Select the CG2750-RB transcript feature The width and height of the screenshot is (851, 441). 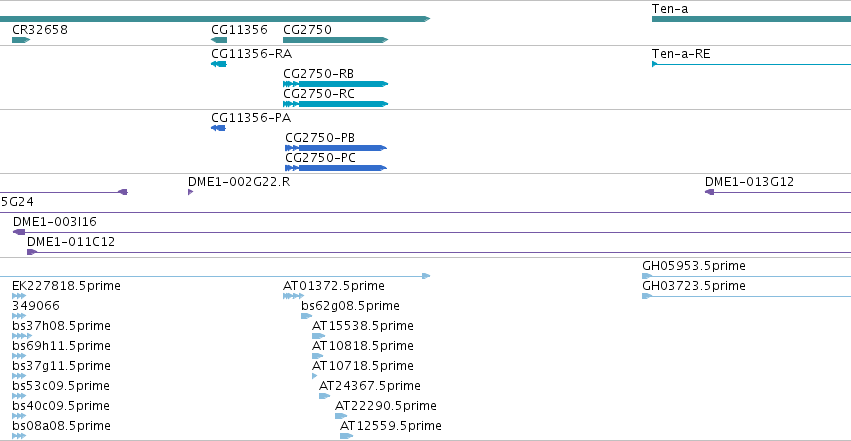pyautogui.click(x=335, y=84)
